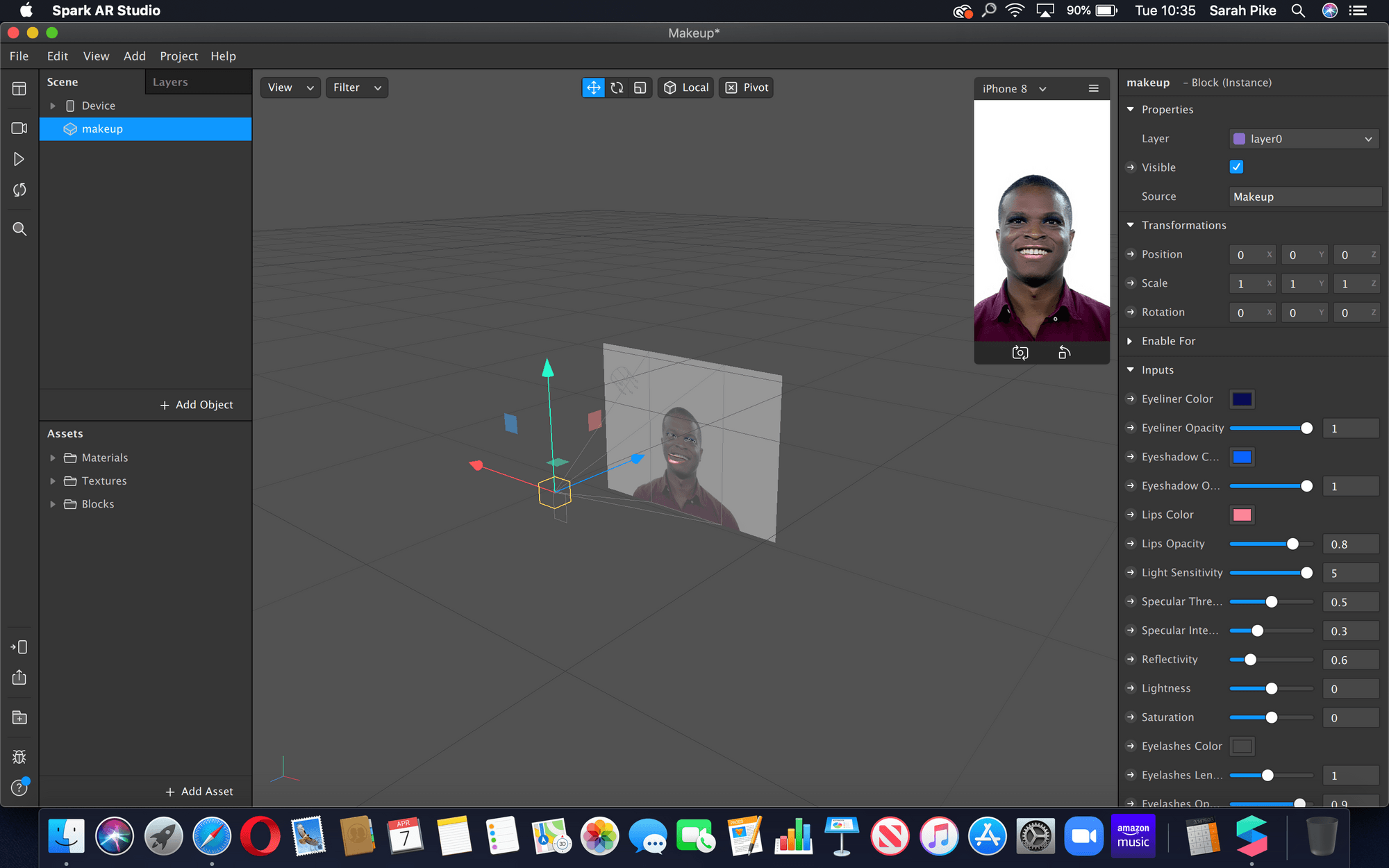This screenshot has width=1389, height=868.
Task: Click the restart icon in left sidebar
Action: click(x=19, y=190)
